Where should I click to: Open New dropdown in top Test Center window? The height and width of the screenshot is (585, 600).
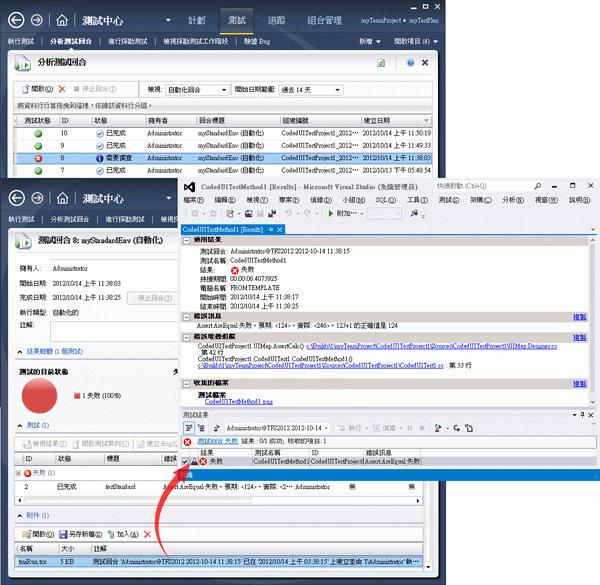tap(370, 41)
